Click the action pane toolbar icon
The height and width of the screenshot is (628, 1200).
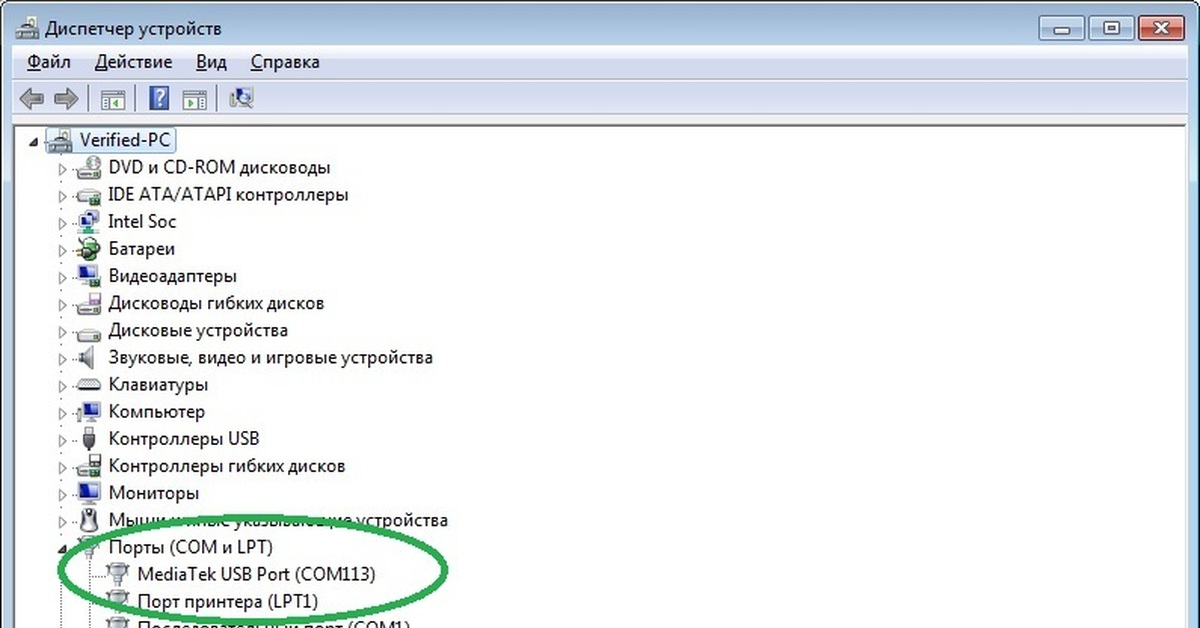pyautogui.click(x=194, y=98)
